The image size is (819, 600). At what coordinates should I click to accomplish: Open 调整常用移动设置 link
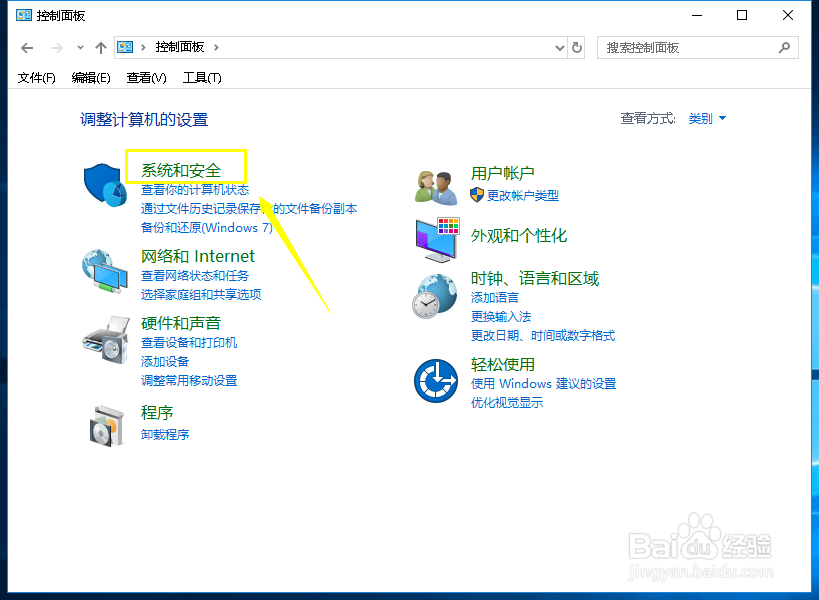tap(189, 380)
